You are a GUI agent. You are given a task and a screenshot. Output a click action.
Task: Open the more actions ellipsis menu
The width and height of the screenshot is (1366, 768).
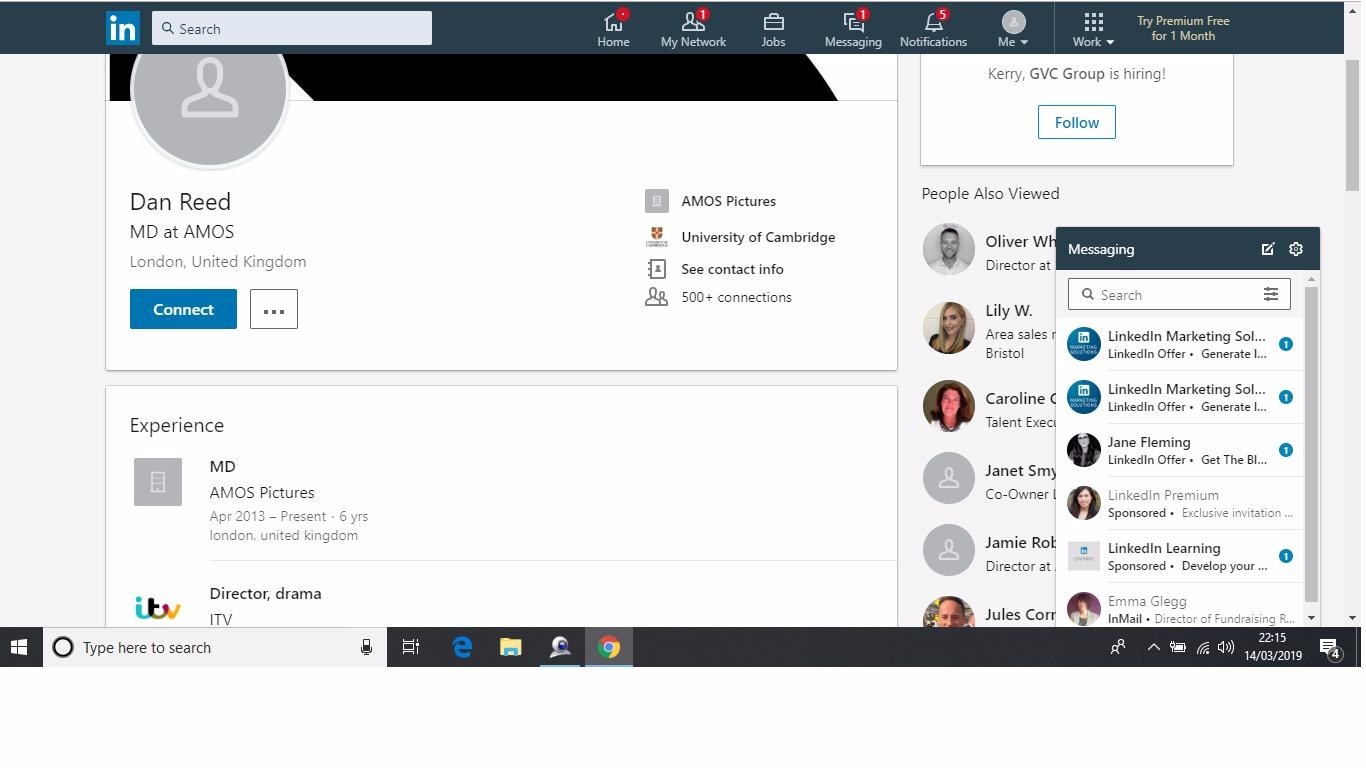(273, 310)
